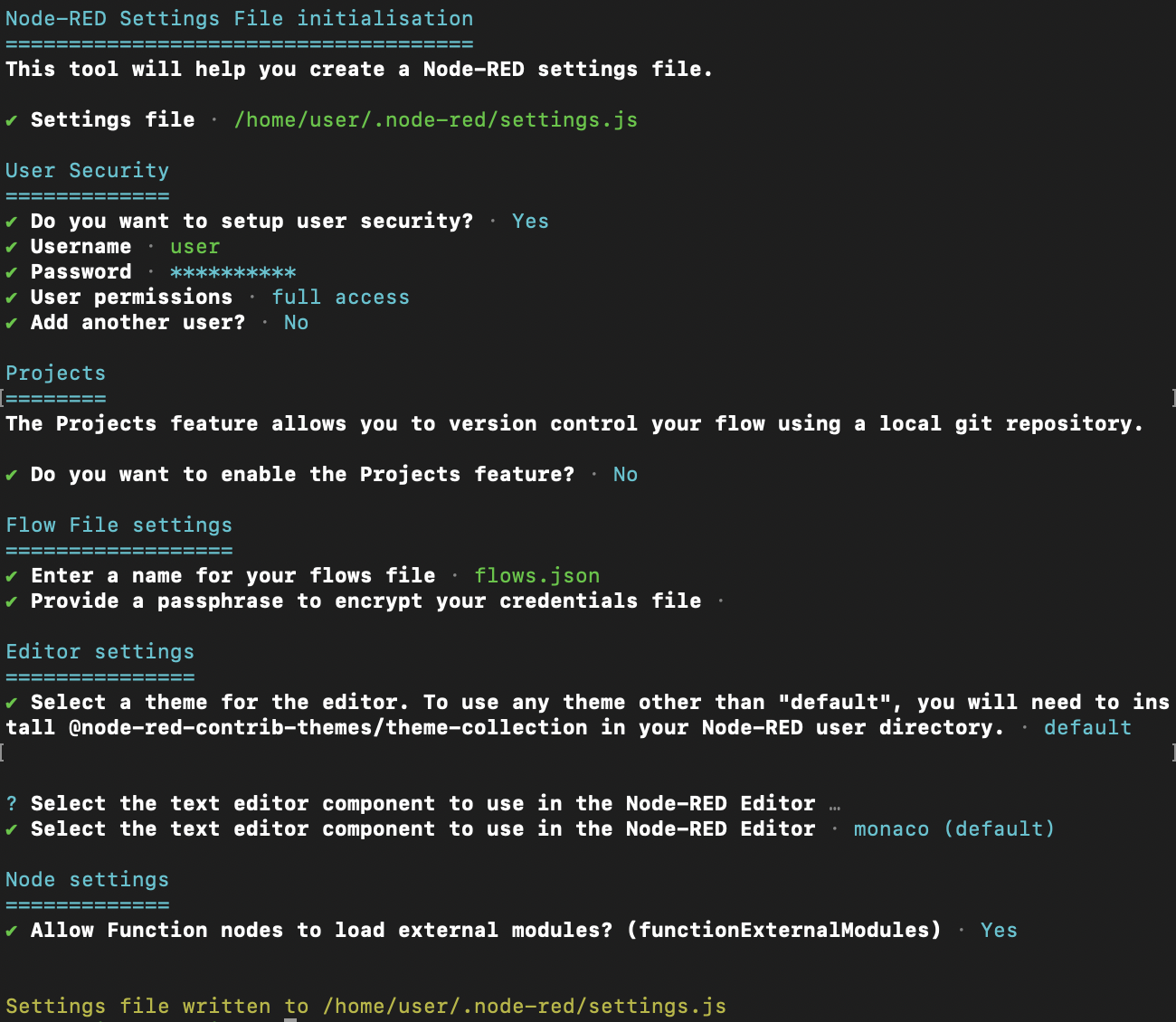Image resolution: width=1176 pixels, height=1022 pixels.
Task: Click the checkmark next to Username
Action: pyautogui.click(x=11, y=247)
